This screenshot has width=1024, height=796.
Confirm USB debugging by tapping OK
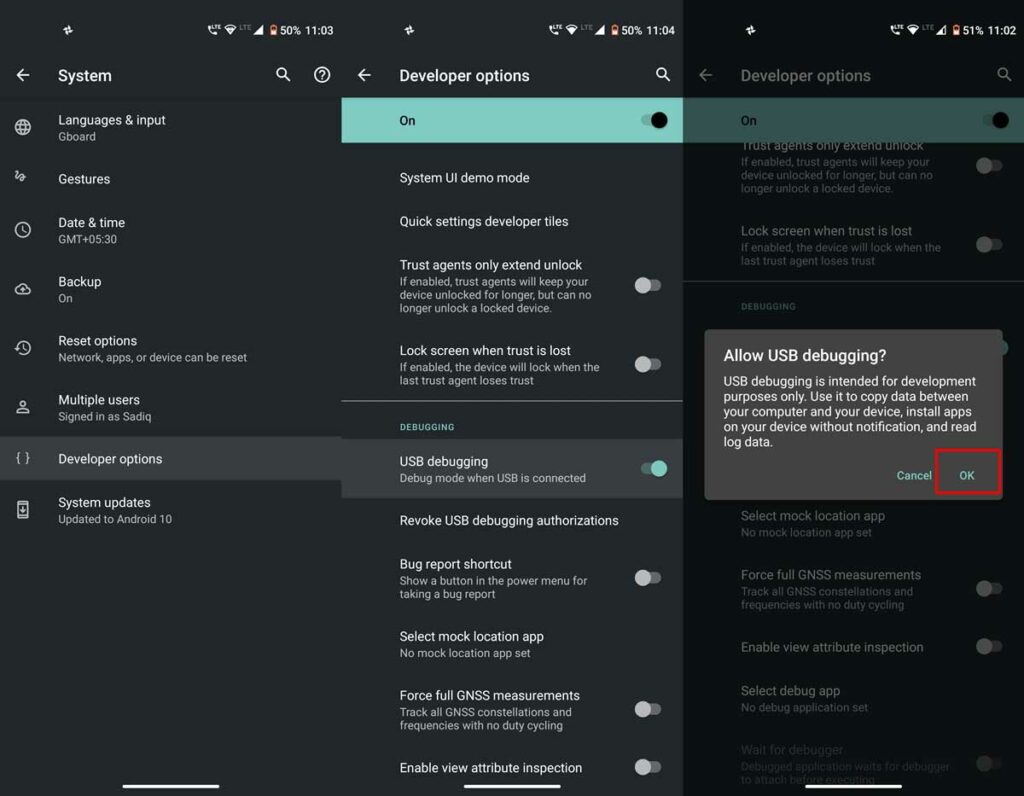point(966,475)
